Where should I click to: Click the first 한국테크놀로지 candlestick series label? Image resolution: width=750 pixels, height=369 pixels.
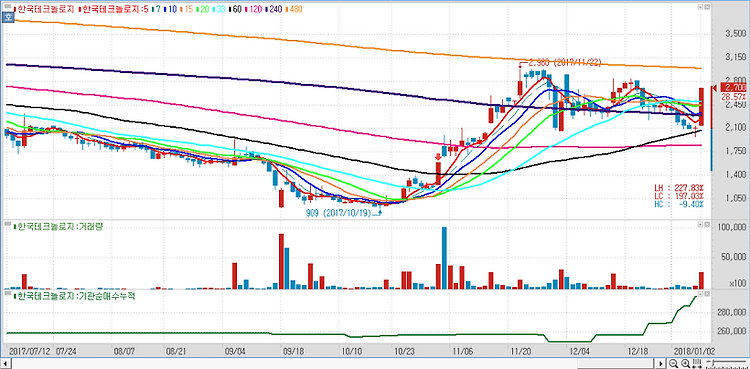click(x=44, y=9)
